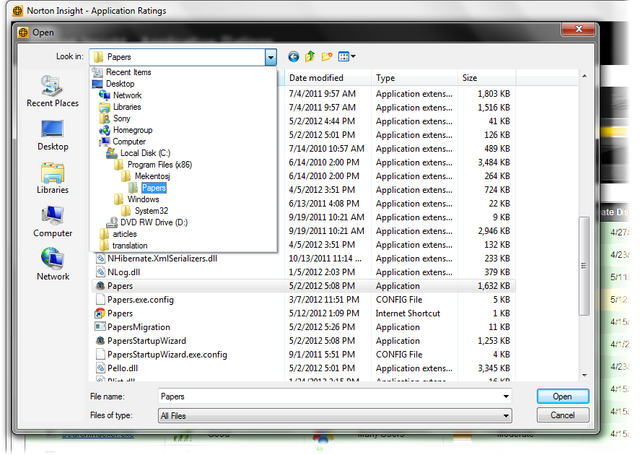The image size is (640, 455).
Task: Sort files by Size column header
Action: tap(470, 77)
